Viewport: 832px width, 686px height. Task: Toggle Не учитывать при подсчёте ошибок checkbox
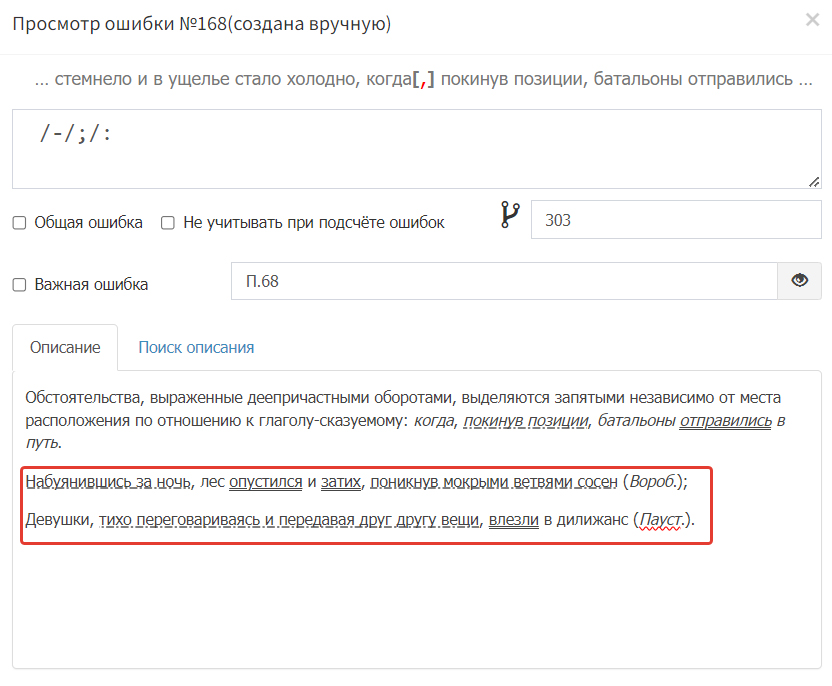click(168, 223)
